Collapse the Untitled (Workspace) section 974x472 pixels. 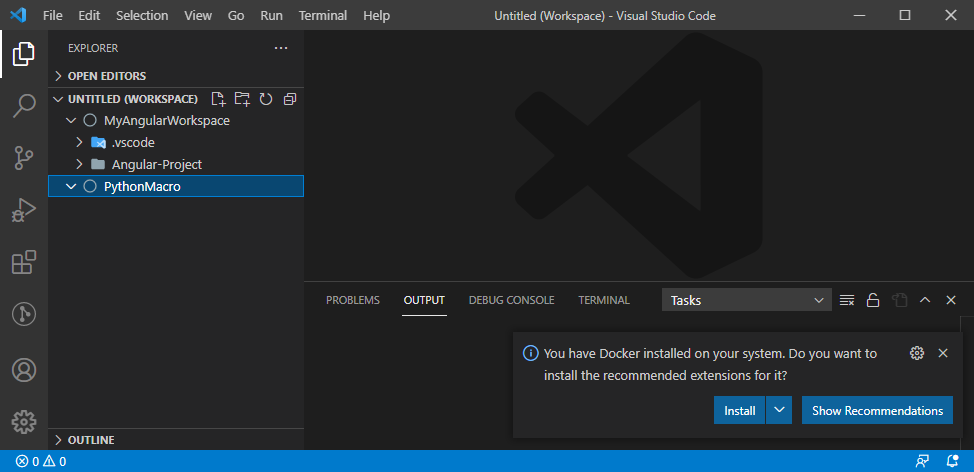tap(59, 99)
